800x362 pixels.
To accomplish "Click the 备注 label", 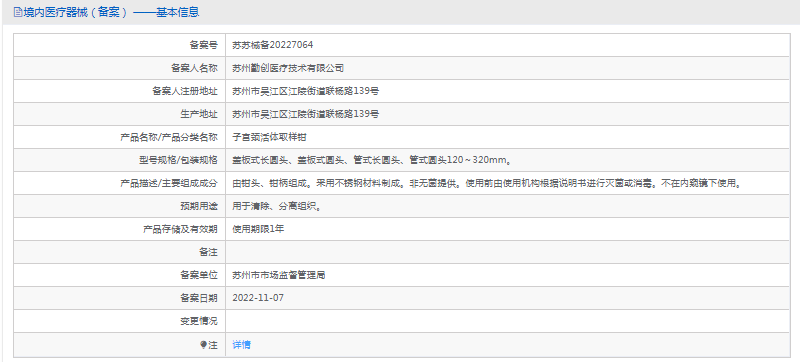I will (x=208, y=252).
